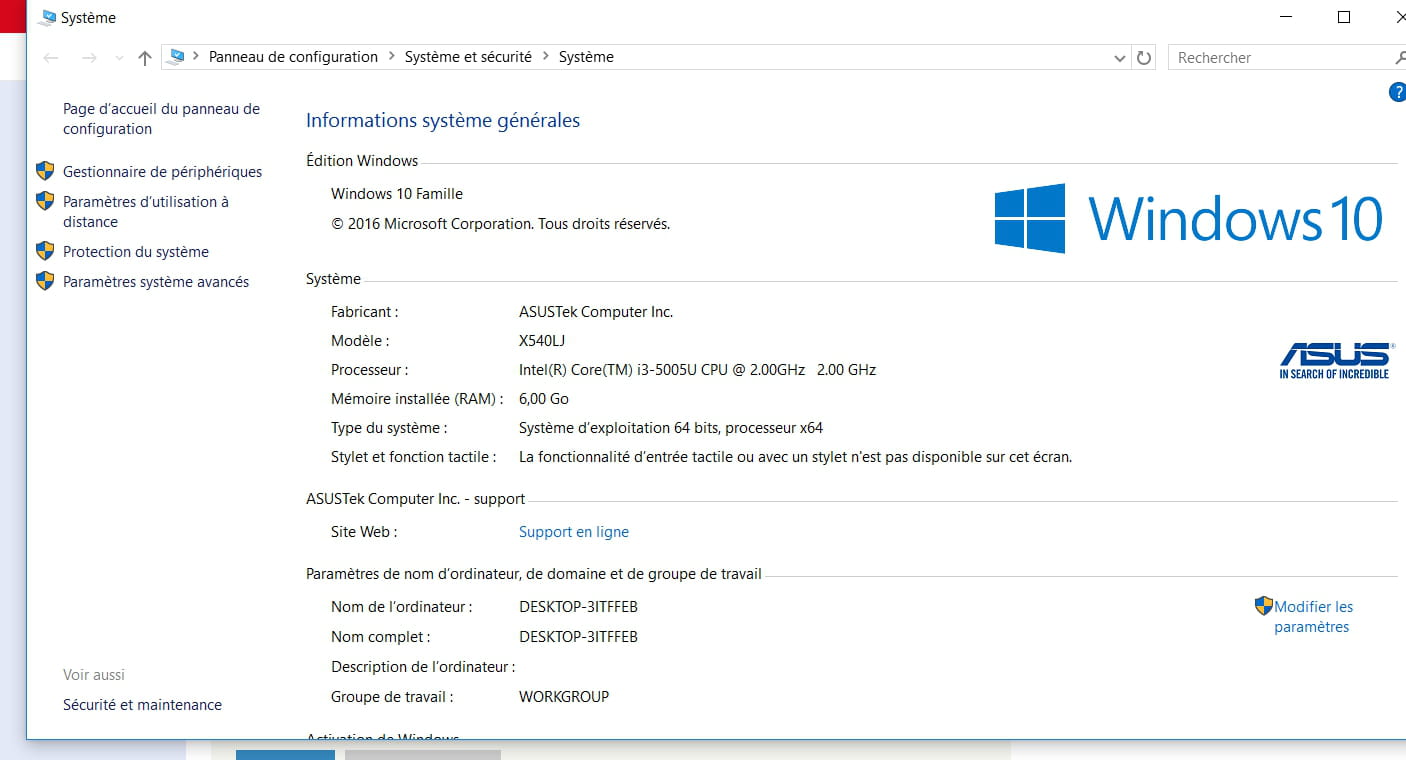This screenshot has height=760, width=1406.
Task: Select DESKTOP-3ITFFEB next to Nom de l'ordinateur
Action: (578, 607)
